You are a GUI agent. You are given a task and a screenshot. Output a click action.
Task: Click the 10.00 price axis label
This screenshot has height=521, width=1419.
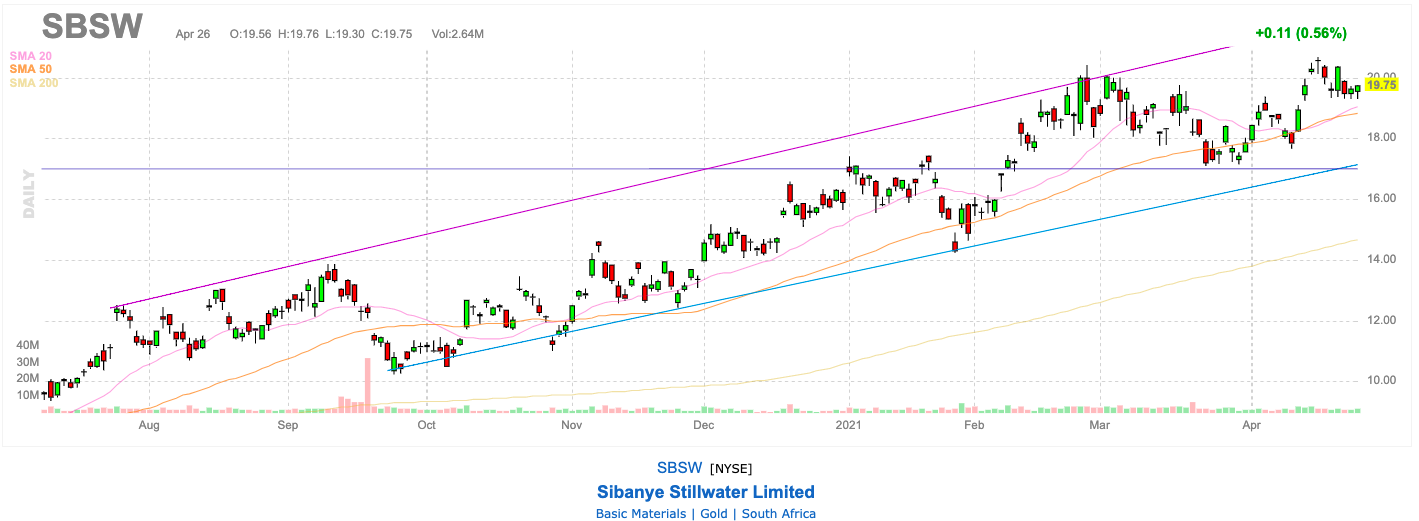1382,380
